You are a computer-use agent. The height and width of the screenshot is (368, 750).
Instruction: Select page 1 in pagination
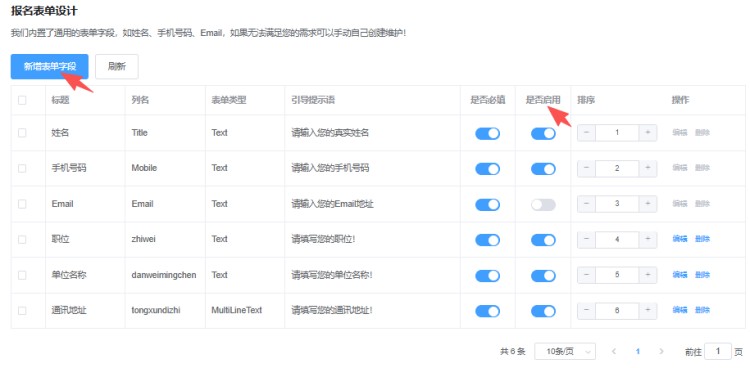638,351
